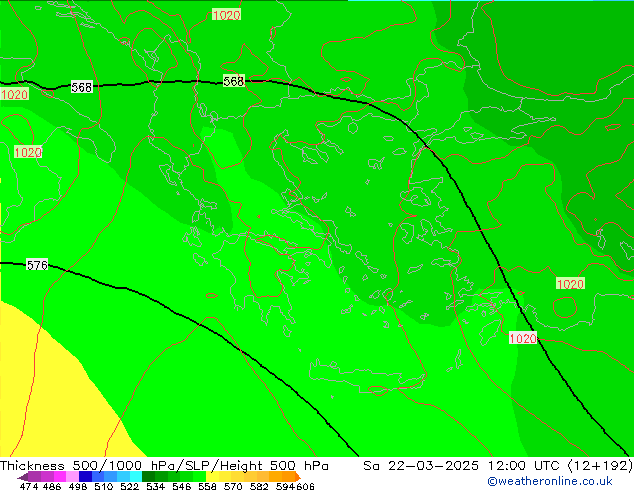Select the magenta legend swatch above 486

(59, 476)
